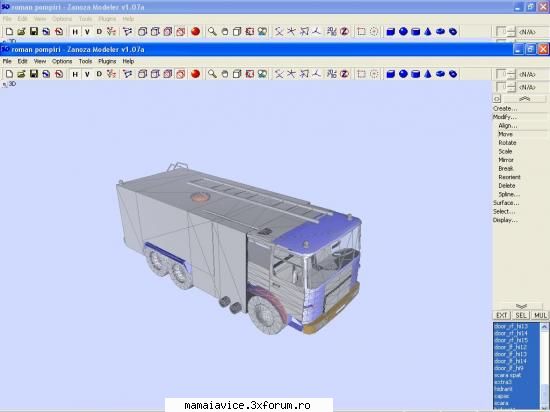Click the Zoom magnifier in the back window toolbar

pyautogui.click(x=212, y=32)
